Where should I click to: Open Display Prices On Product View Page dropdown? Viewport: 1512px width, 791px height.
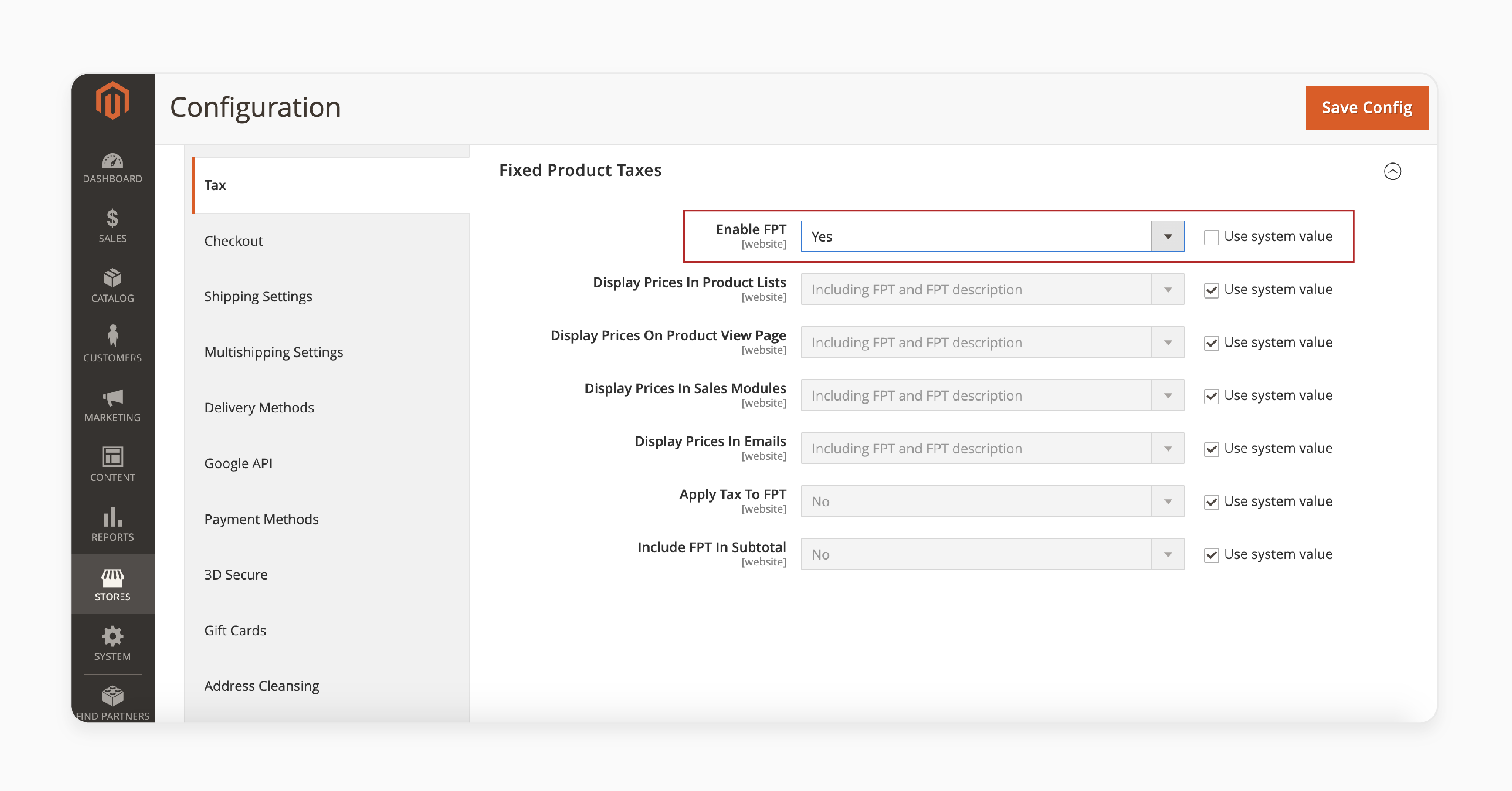coord(992,342)
